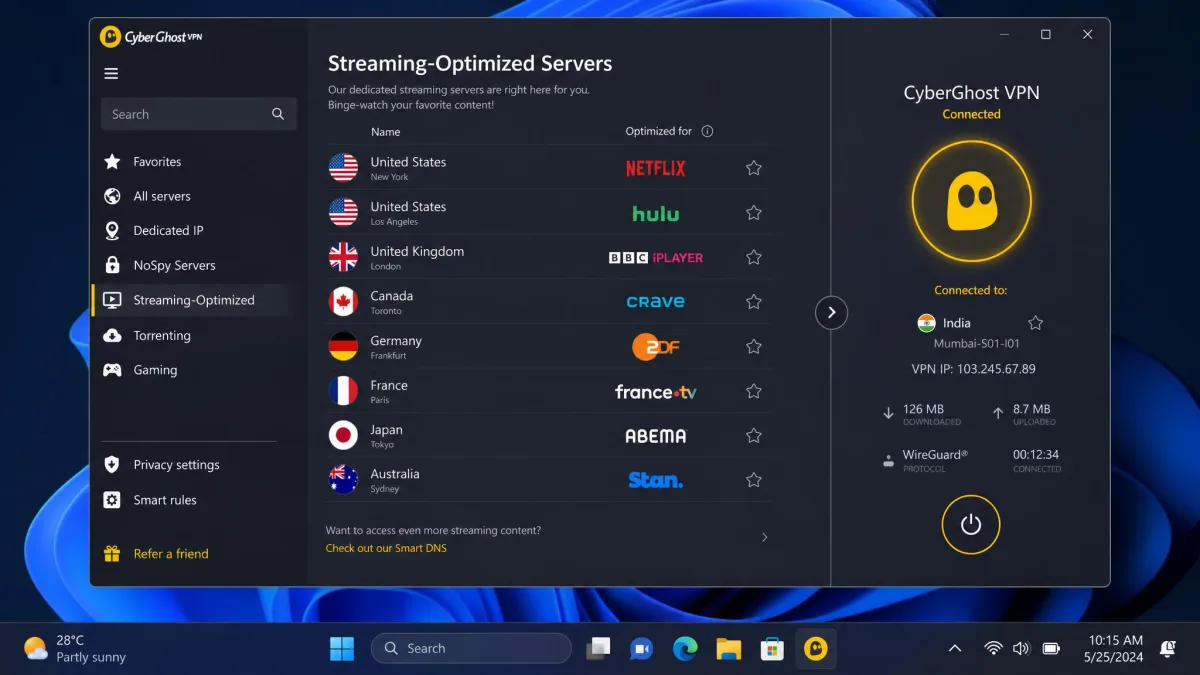The width and height of the screenshot is (1200, 675).
Task: Open File Explorer from the taskbar
Action: (728, 649)
